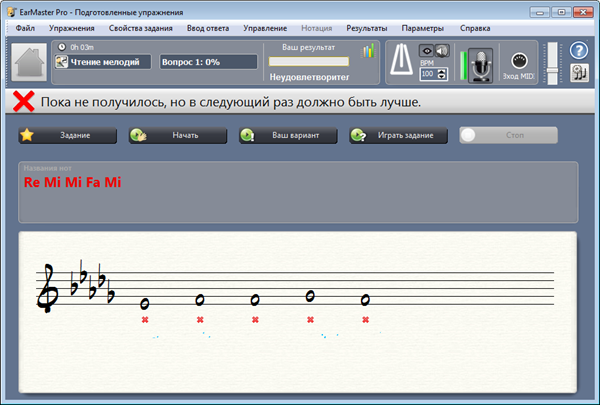This screenshot has height=405, width=600.
Task: Click the fourth, highest note on the staff
Action: pos(310,296)
